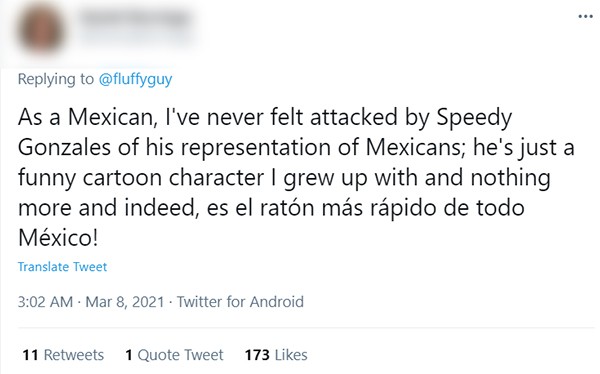
Task: Click the words funny cartoon character
Action: point(141,178)
